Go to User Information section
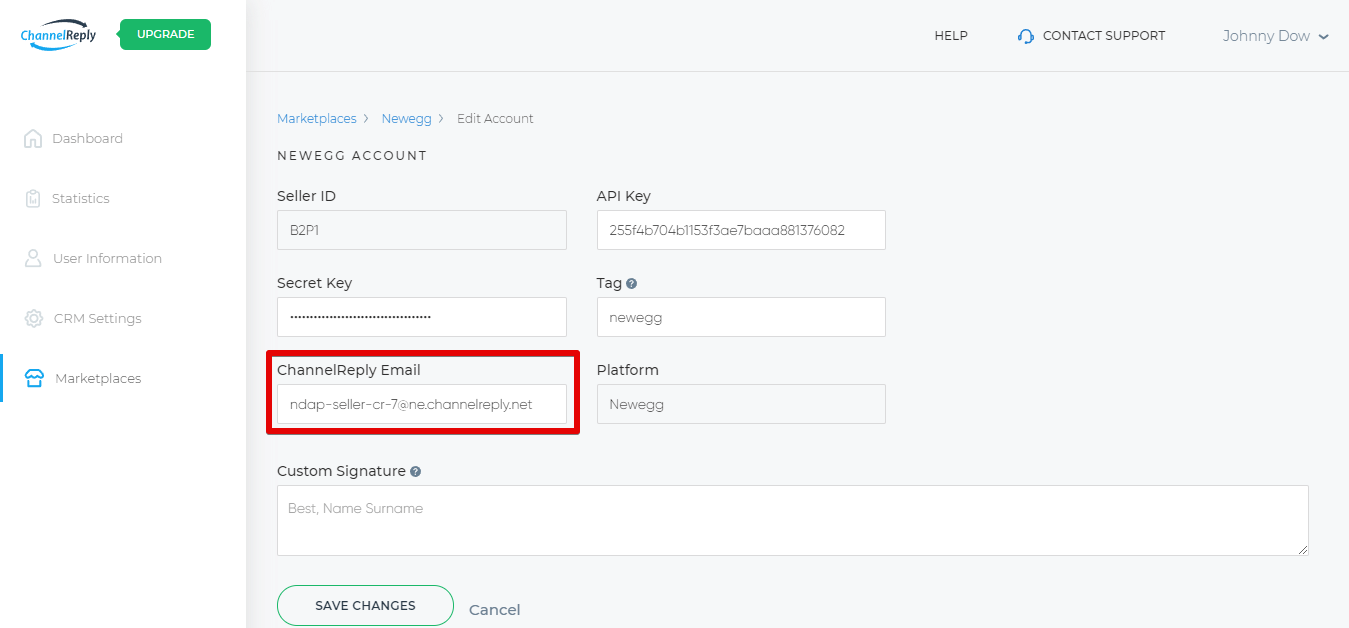The image size is (1349, 628). coord(107,258)
